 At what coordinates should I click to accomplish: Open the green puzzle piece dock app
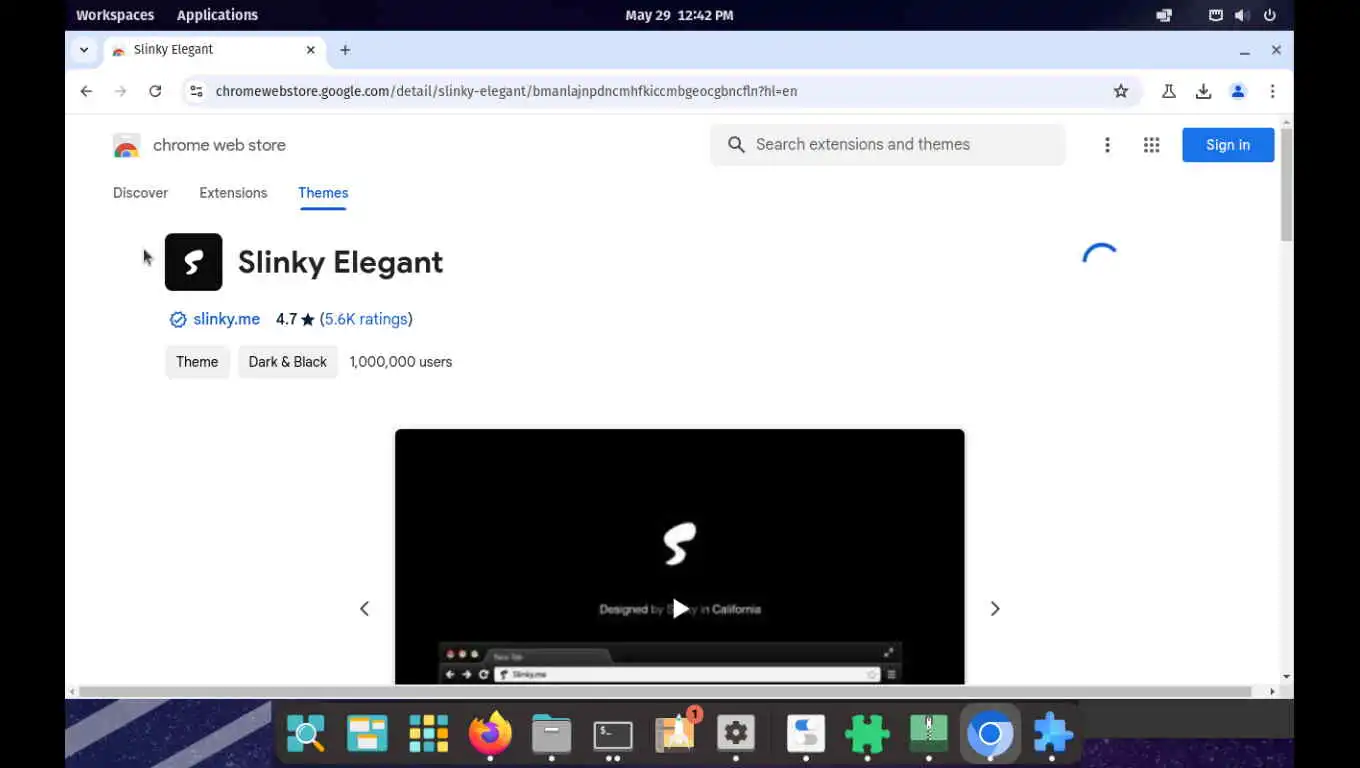pos(867,735)
